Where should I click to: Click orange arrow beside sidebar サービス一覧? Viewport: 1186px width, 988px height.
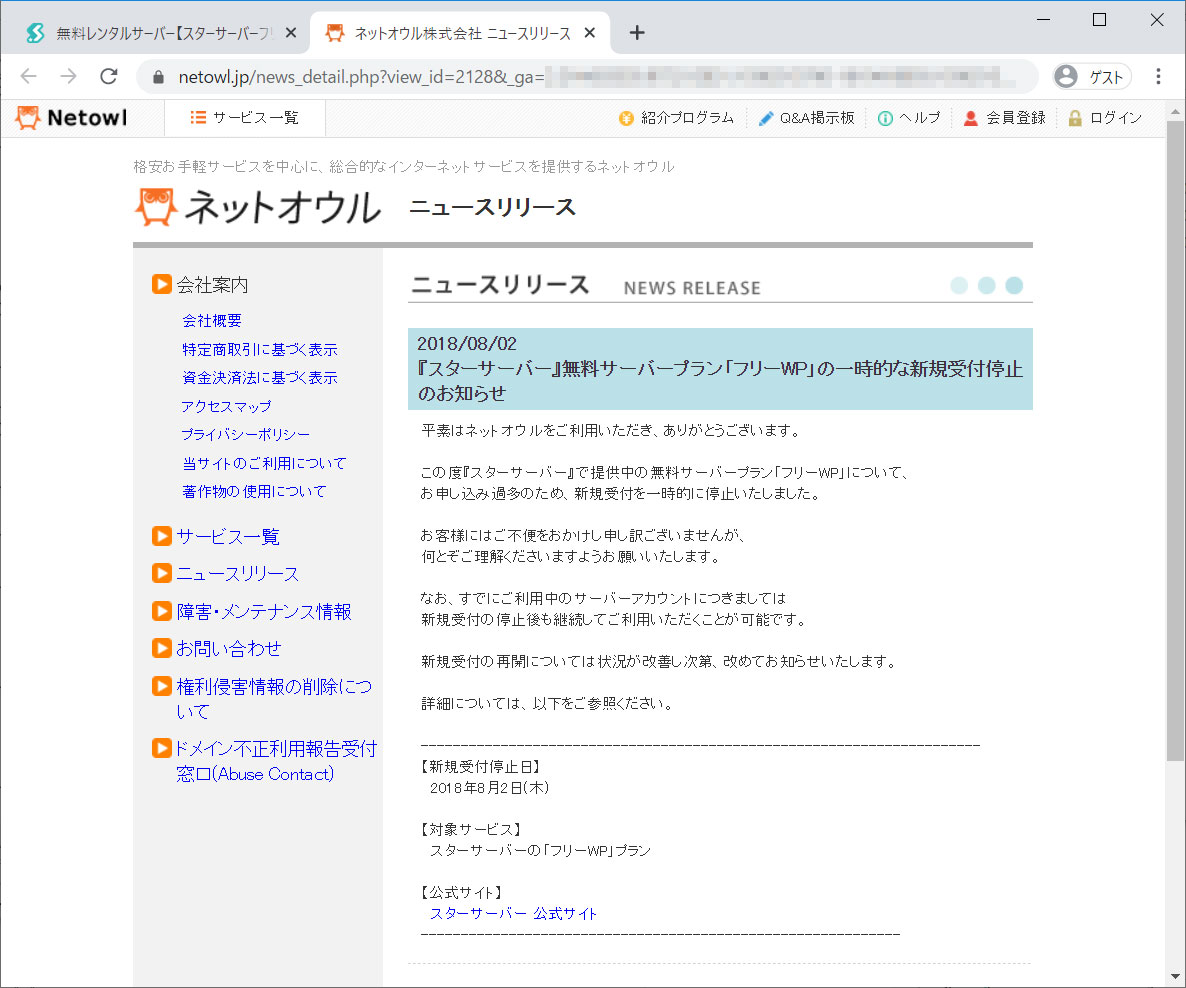[161, 536]
